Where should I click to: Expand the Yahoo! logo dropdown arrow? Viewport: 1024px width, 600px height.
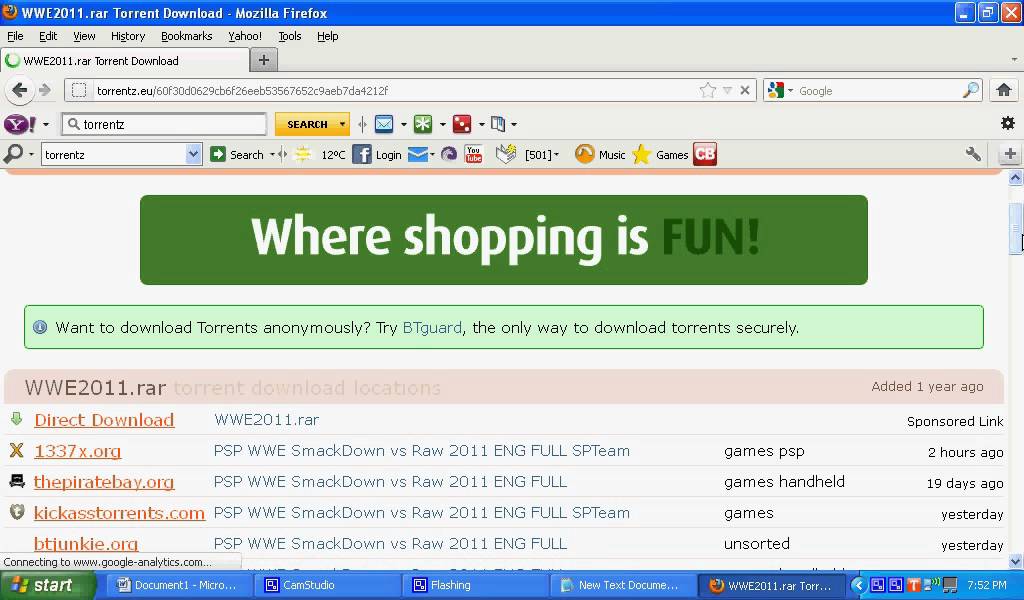click(46, 124)
